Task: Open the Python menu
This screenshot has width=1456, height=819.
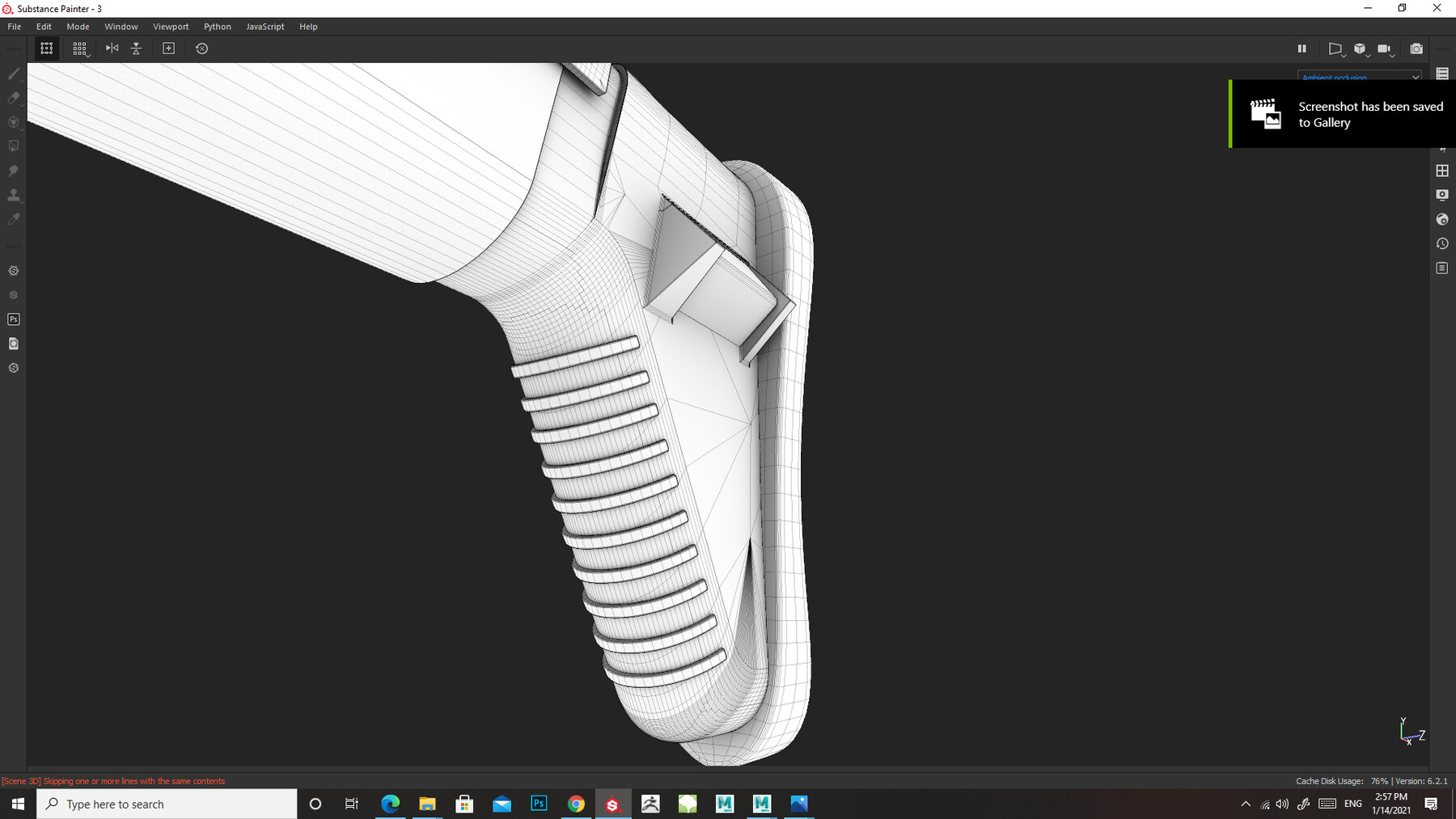Action: 218,27
